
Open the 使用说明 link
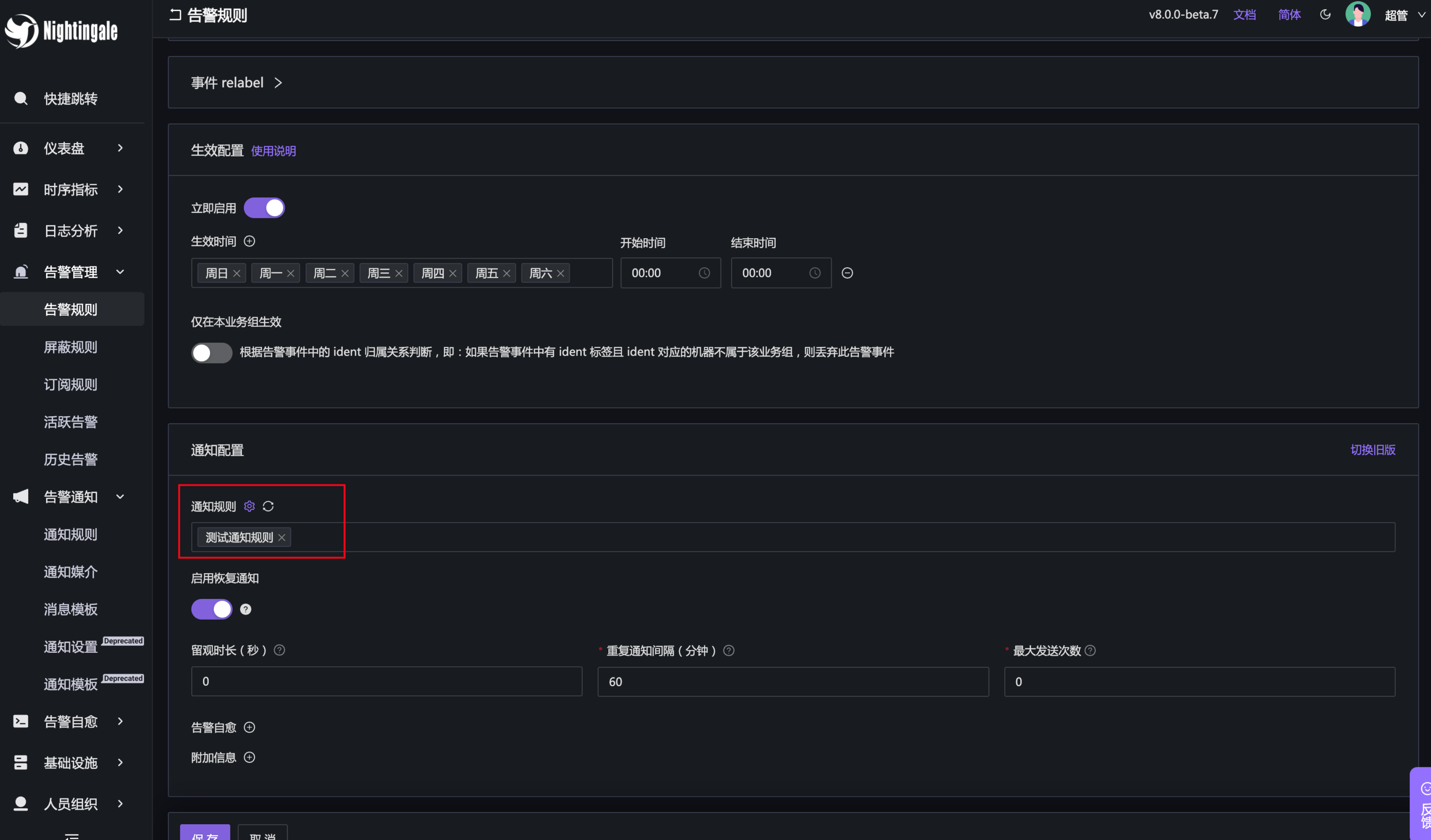coord(273,151)
